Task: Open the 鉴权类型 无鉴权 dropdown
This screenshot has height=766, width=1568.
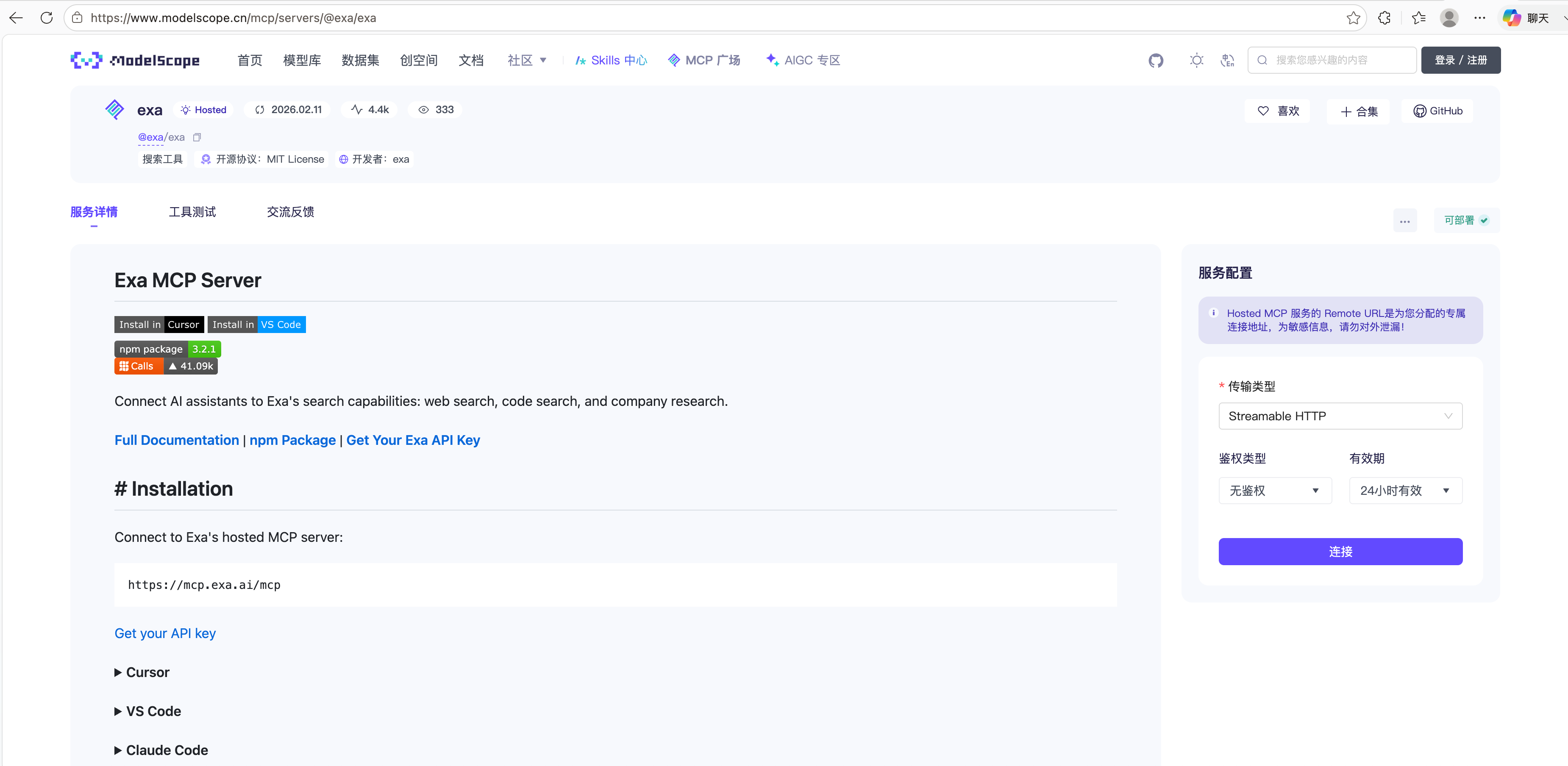Action: (1275, 490)
